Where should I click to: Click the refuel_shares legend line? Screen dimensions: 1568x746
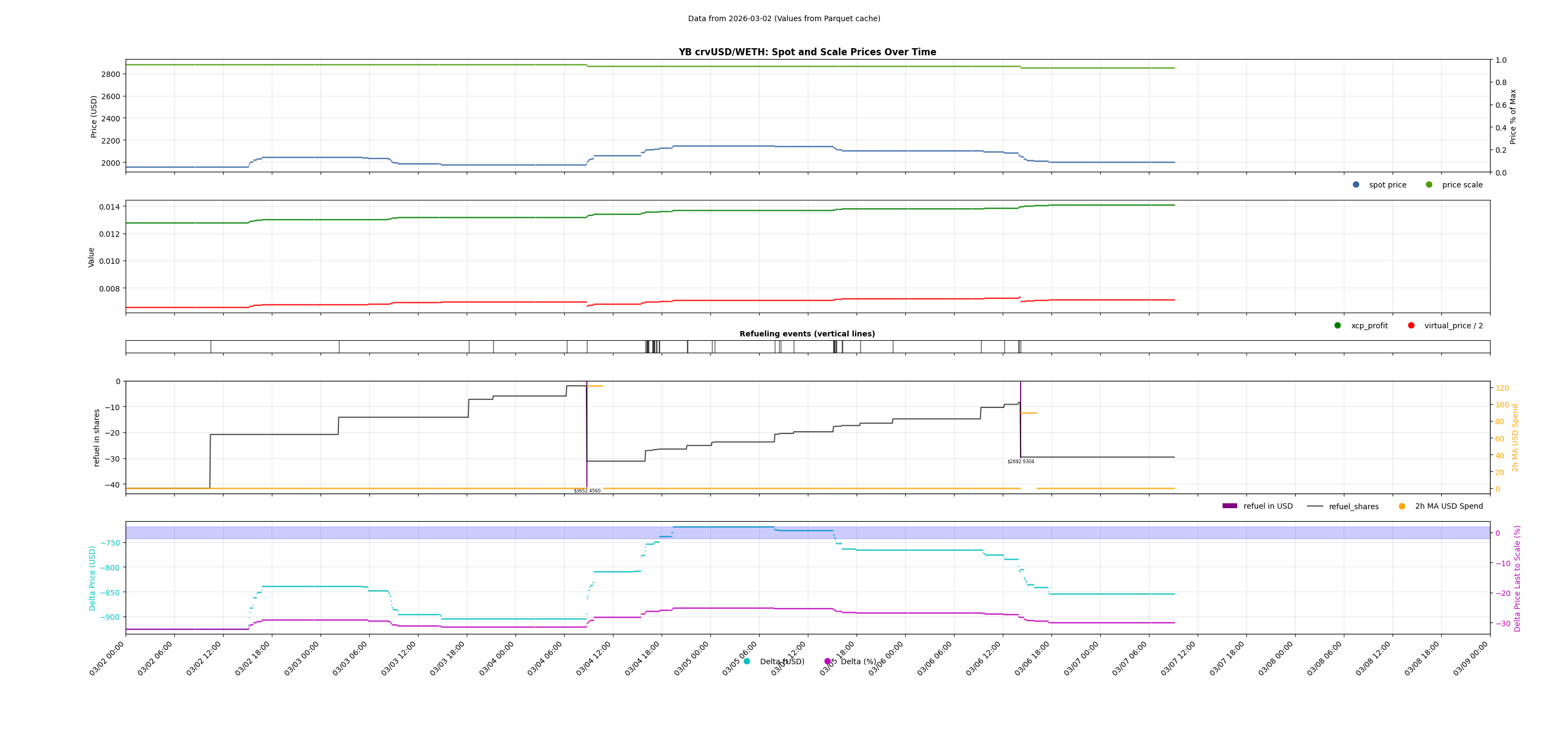(x=1315, y=506)
